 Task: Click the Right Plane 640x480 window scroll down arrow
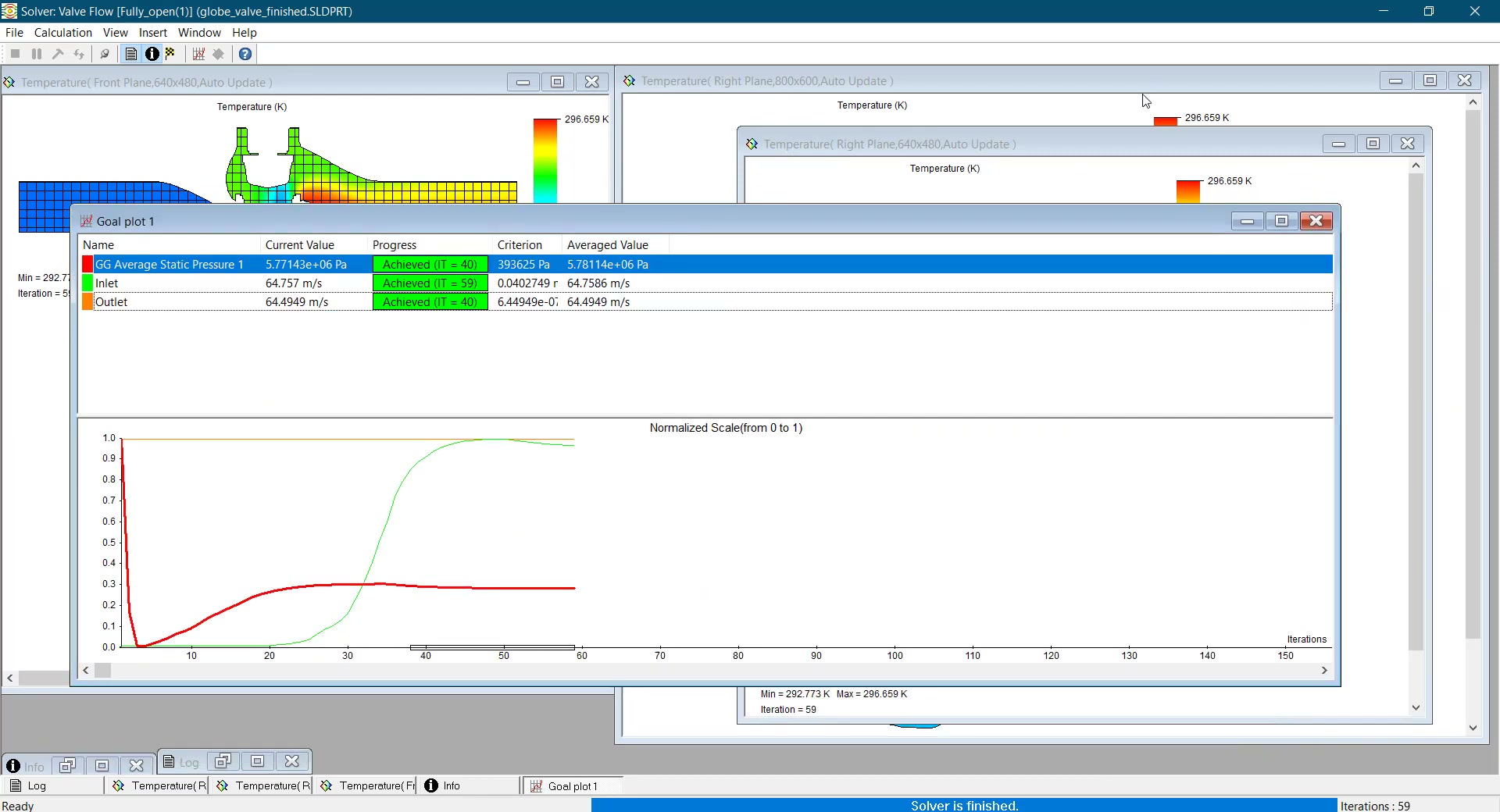(1416, 707)
